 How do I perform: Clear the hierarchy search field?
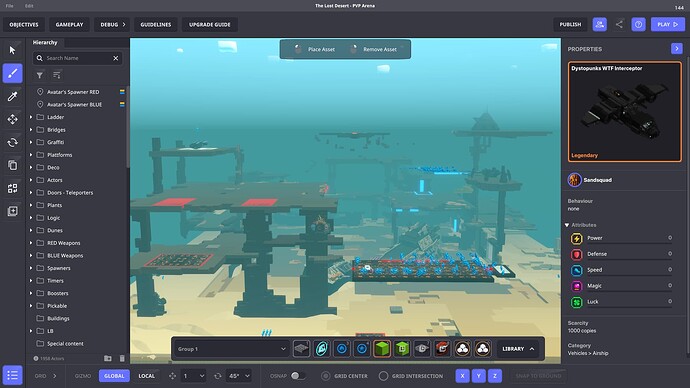click(116, 58)
